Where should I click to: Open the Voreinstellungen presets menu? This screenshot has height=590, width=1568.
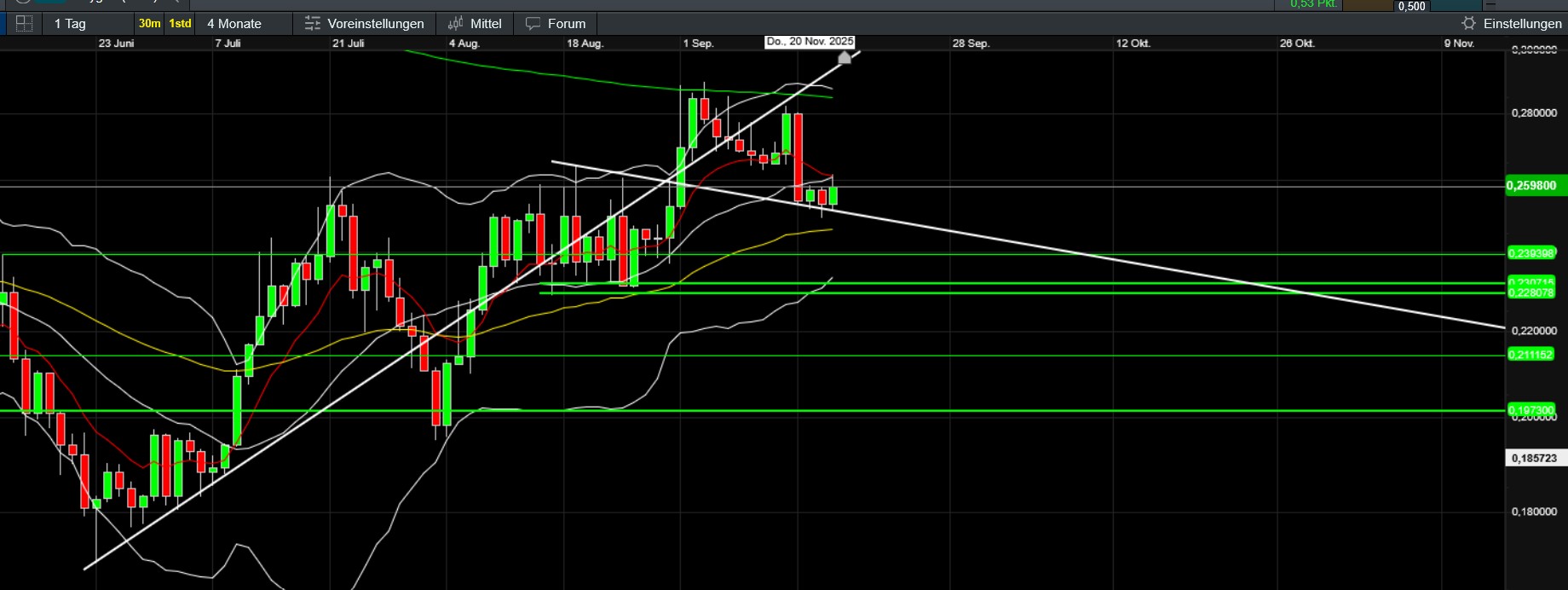365,24
